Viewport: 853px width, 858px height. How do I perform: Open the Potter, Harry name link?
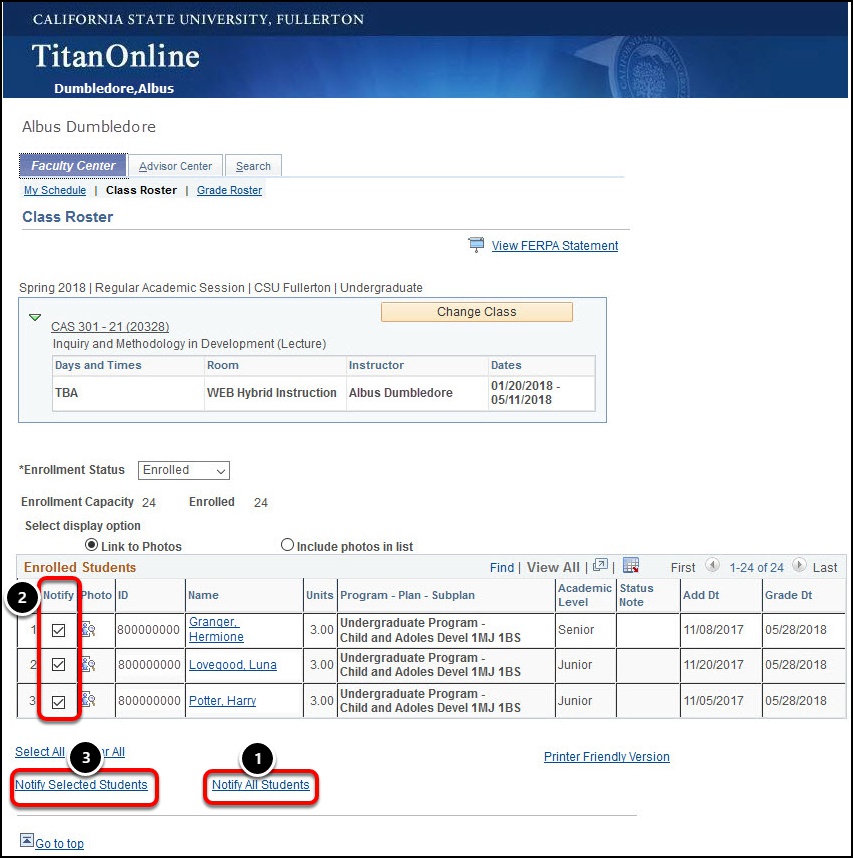(222, 700)
